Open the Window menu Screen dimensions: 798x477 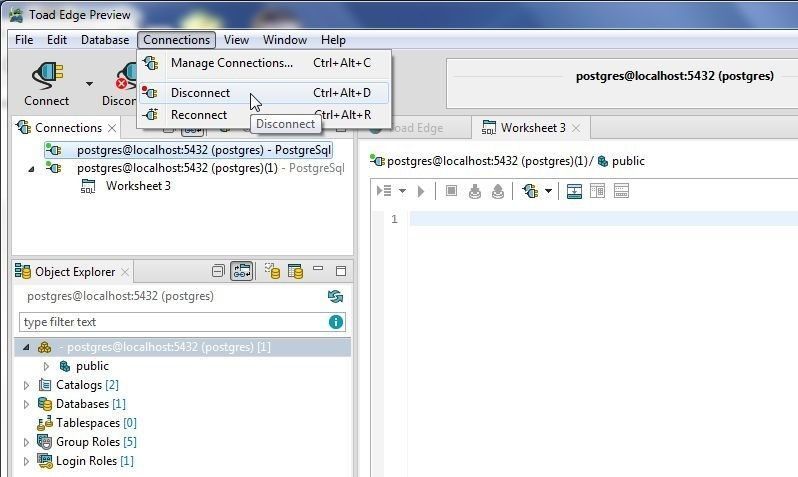284,40
